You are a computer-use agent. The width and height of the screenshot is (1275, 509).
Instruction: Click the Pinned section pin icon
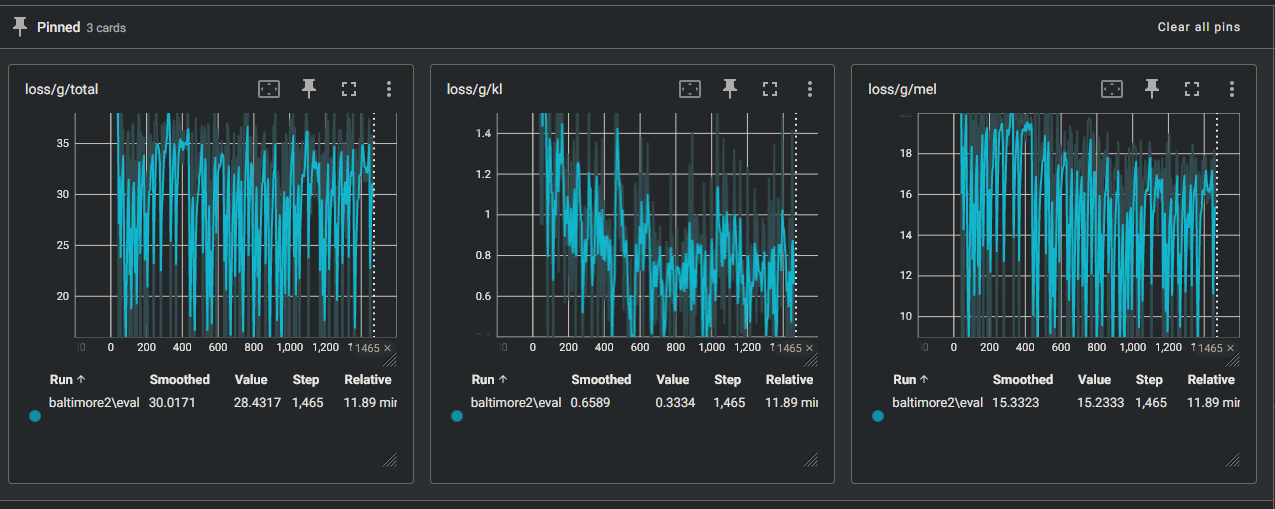[20, 27]
